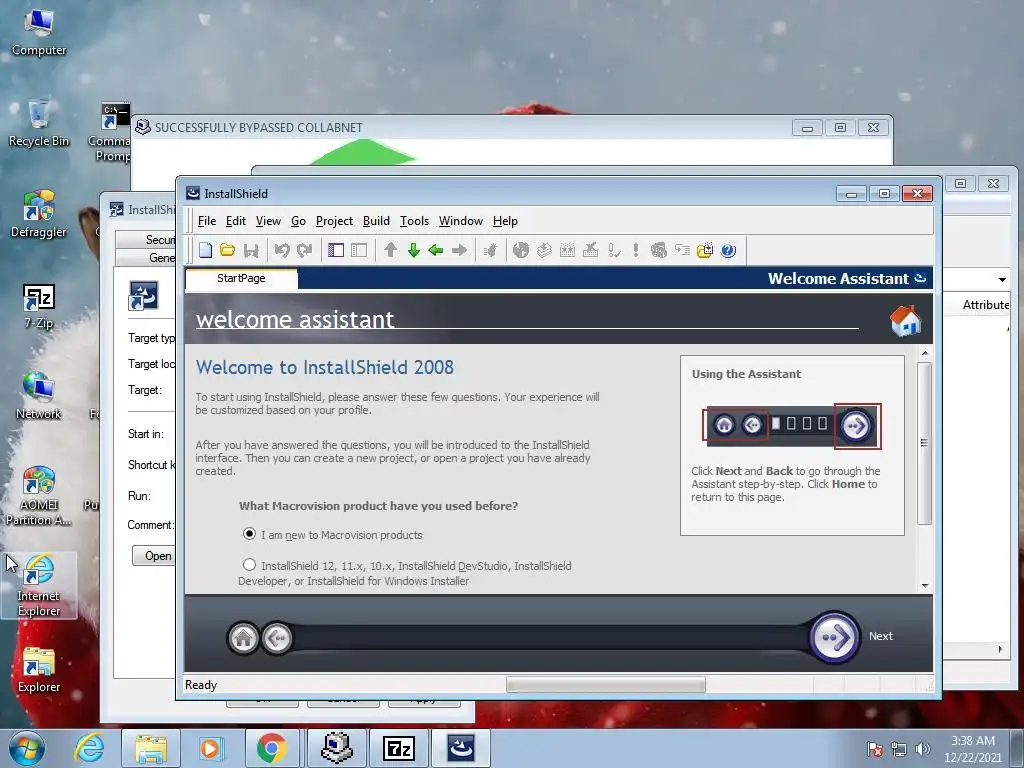Click the second pane layout toolbar icon
1024x768 pixels.
[x=359, y=250]
